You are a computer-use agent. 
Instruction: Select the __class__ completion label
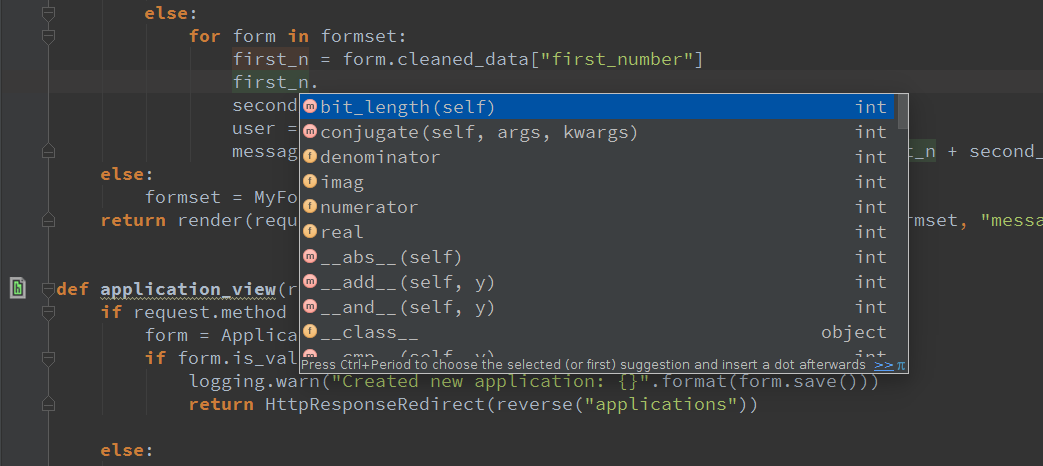369,332
